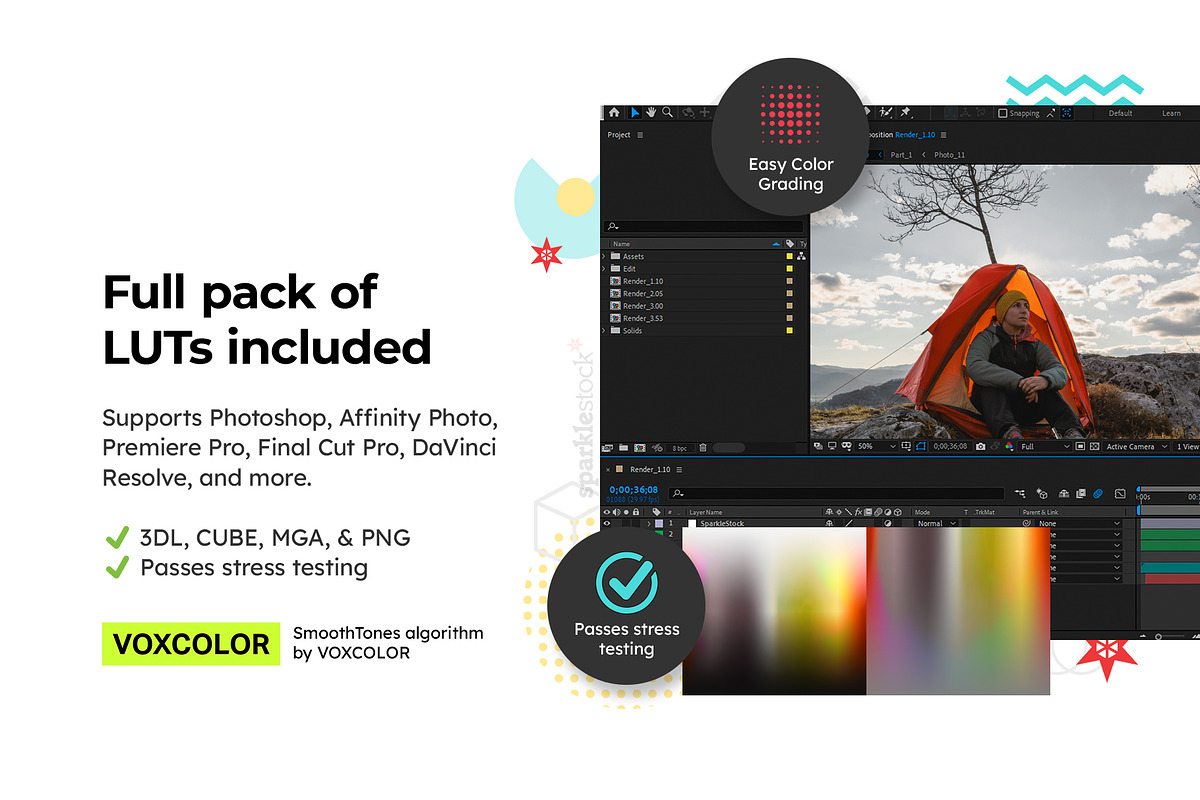1200x800 pixels.
Task: Hide the SparkleStock layer with its eye toggle
Action: pos(607,523)
